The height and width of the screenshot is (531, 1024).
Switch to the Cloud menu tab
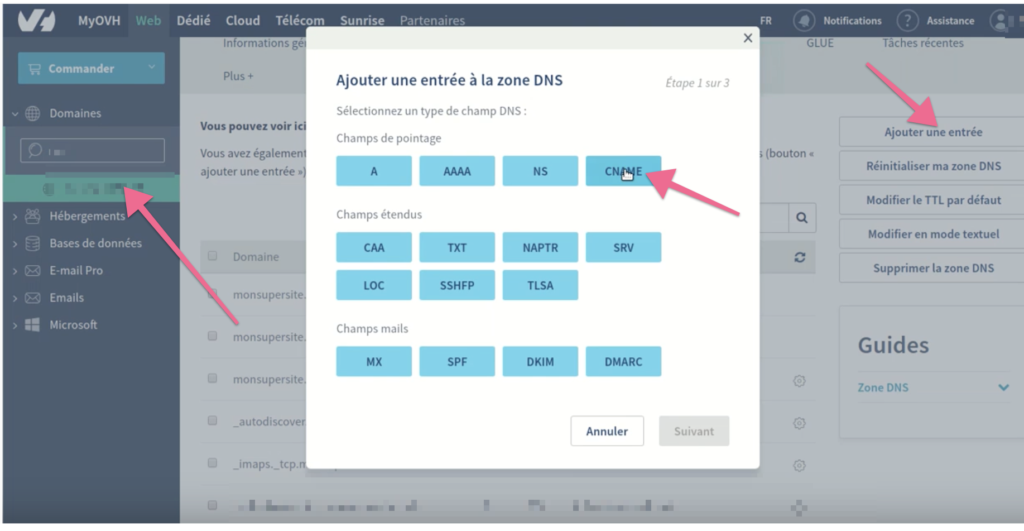[242, 20]
